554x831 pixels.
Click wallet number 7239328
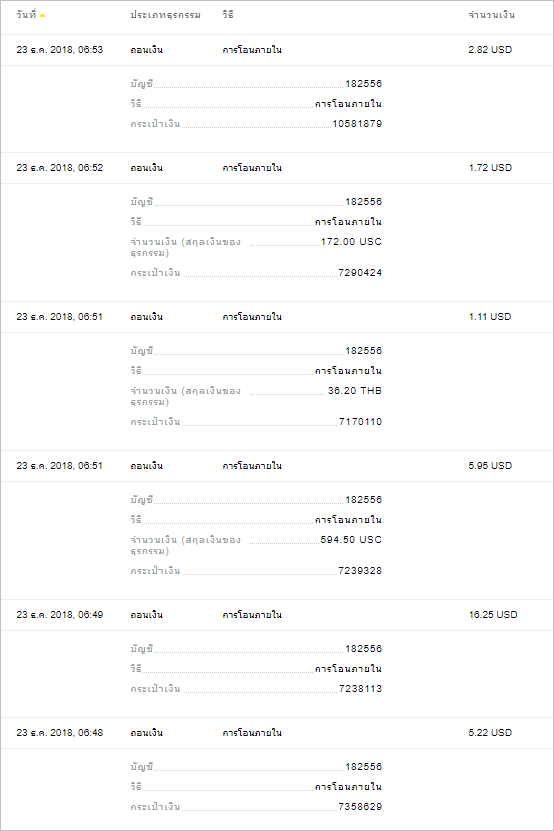[x=360, y=570]
